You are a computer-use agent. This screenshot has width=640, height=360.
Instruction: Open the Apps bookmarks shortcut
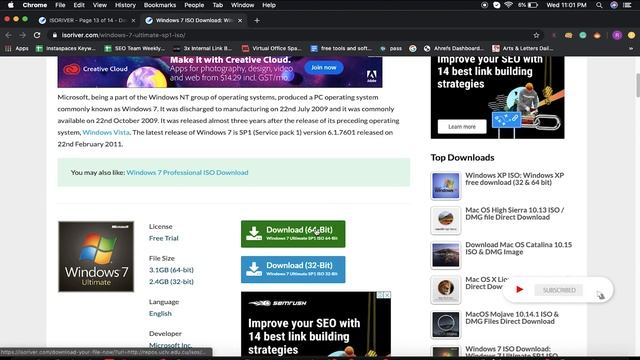click(17, 48)
